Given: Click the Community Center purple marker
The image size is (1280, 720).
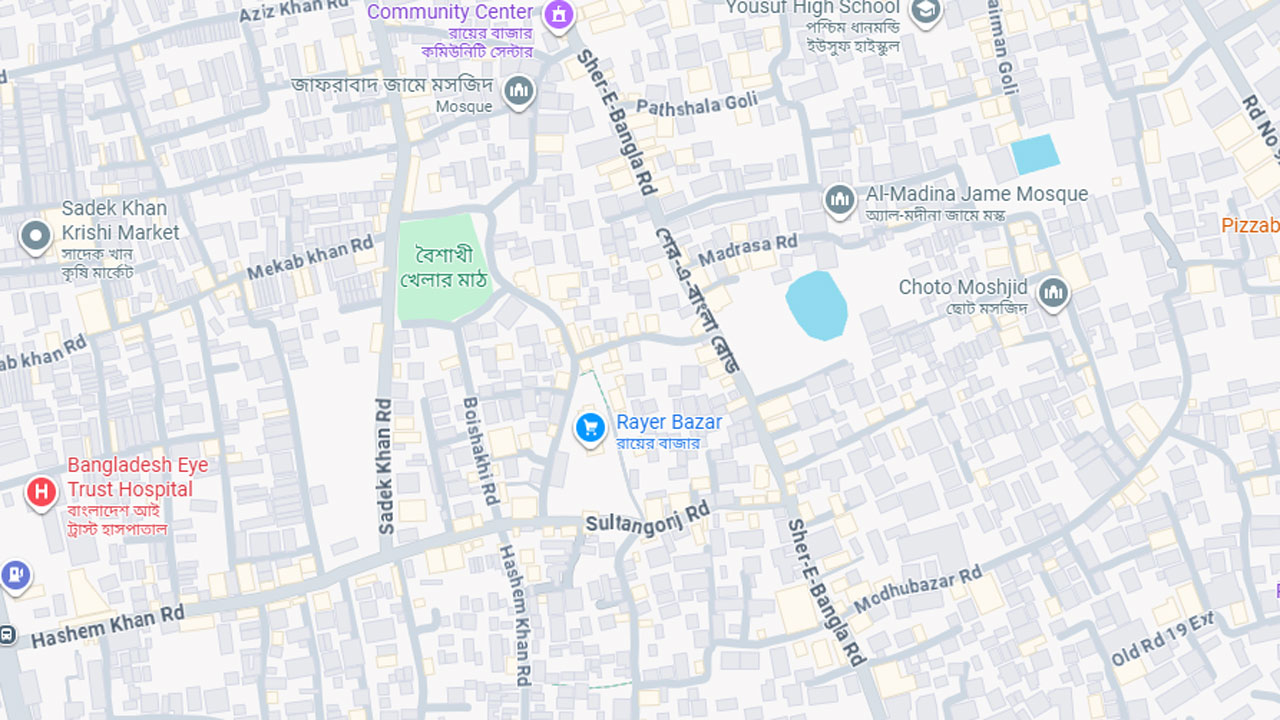Looking at the screenshot, I should click(558, 16).
